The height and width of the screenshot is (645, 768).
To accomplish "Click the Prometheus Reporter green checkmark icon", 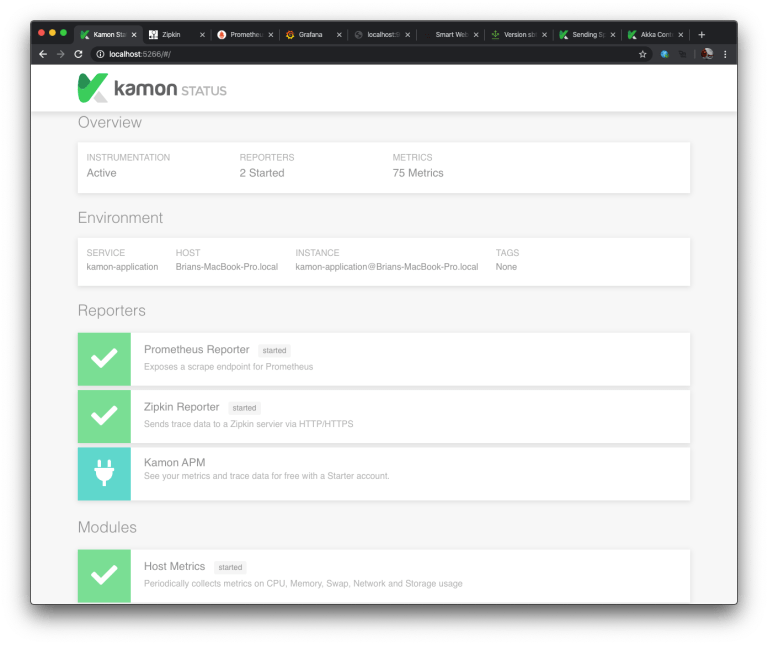I will tap(104, 359).
